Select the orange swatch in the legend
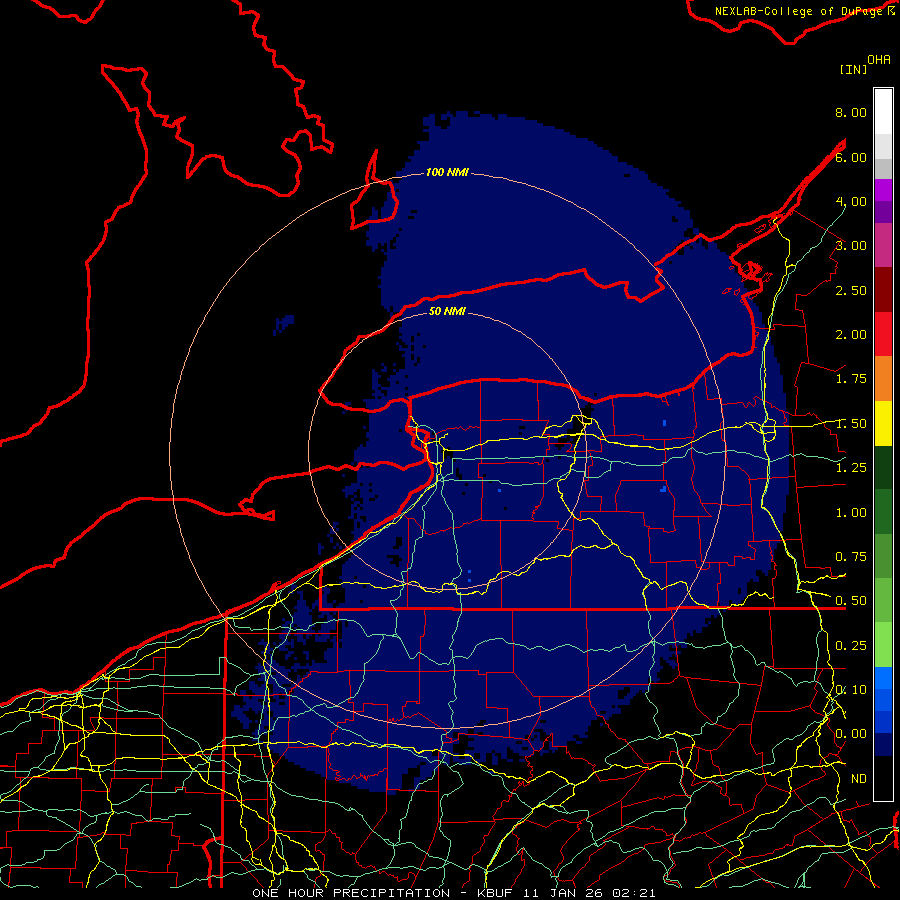900x900 pixels. tap(883, 379)
